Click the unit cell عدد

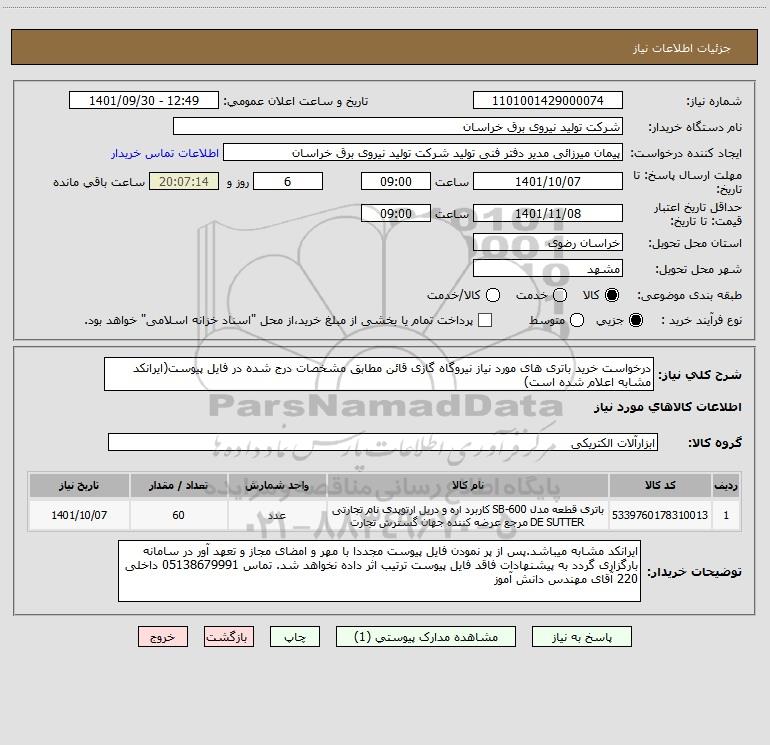coord(277,515)
